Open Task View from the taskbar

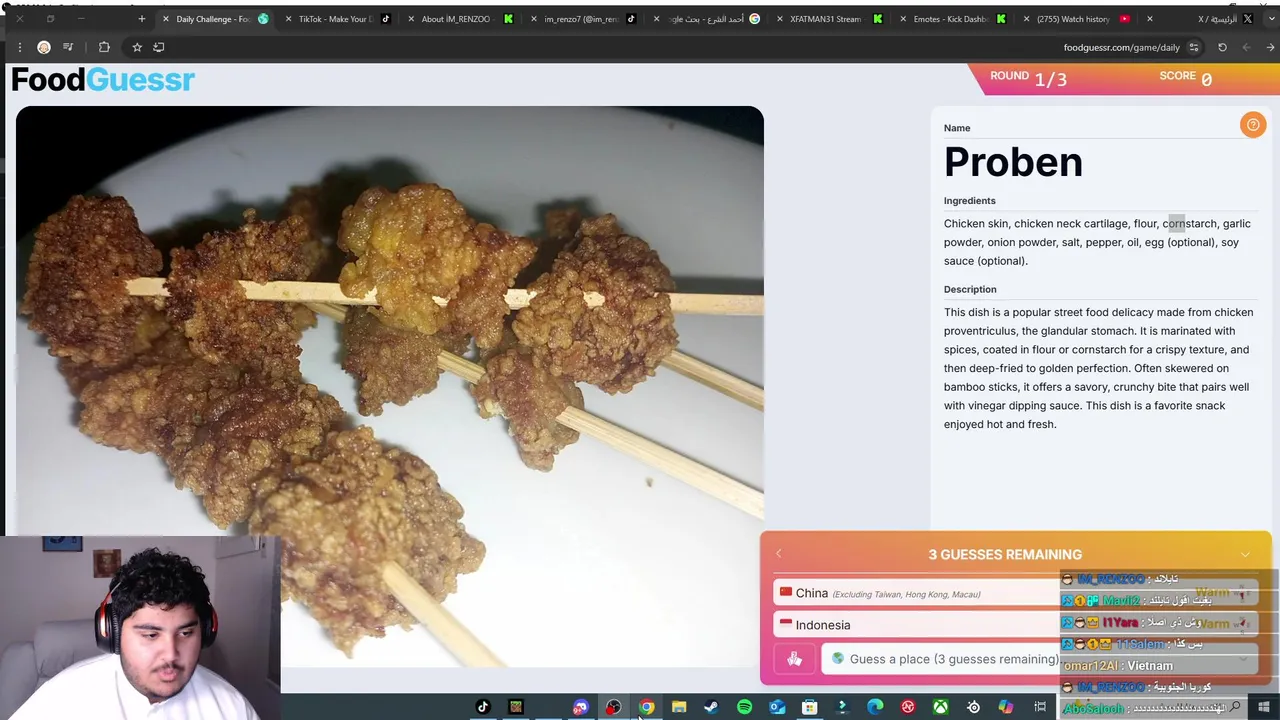click(1040, 707)
